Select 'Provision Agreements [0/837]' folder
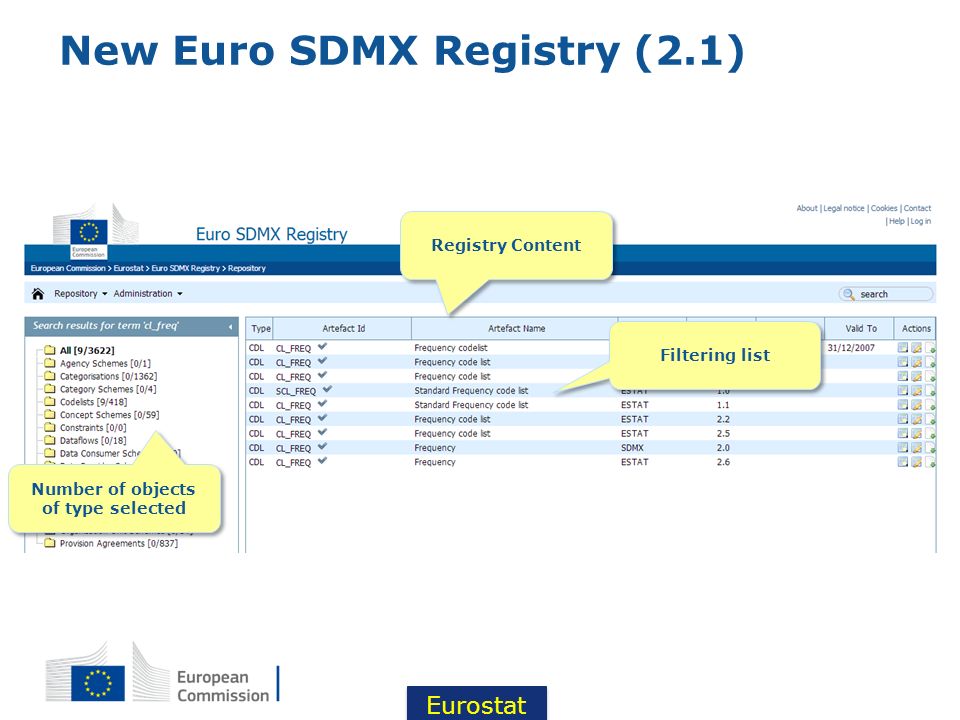 [x=111, y=544]
